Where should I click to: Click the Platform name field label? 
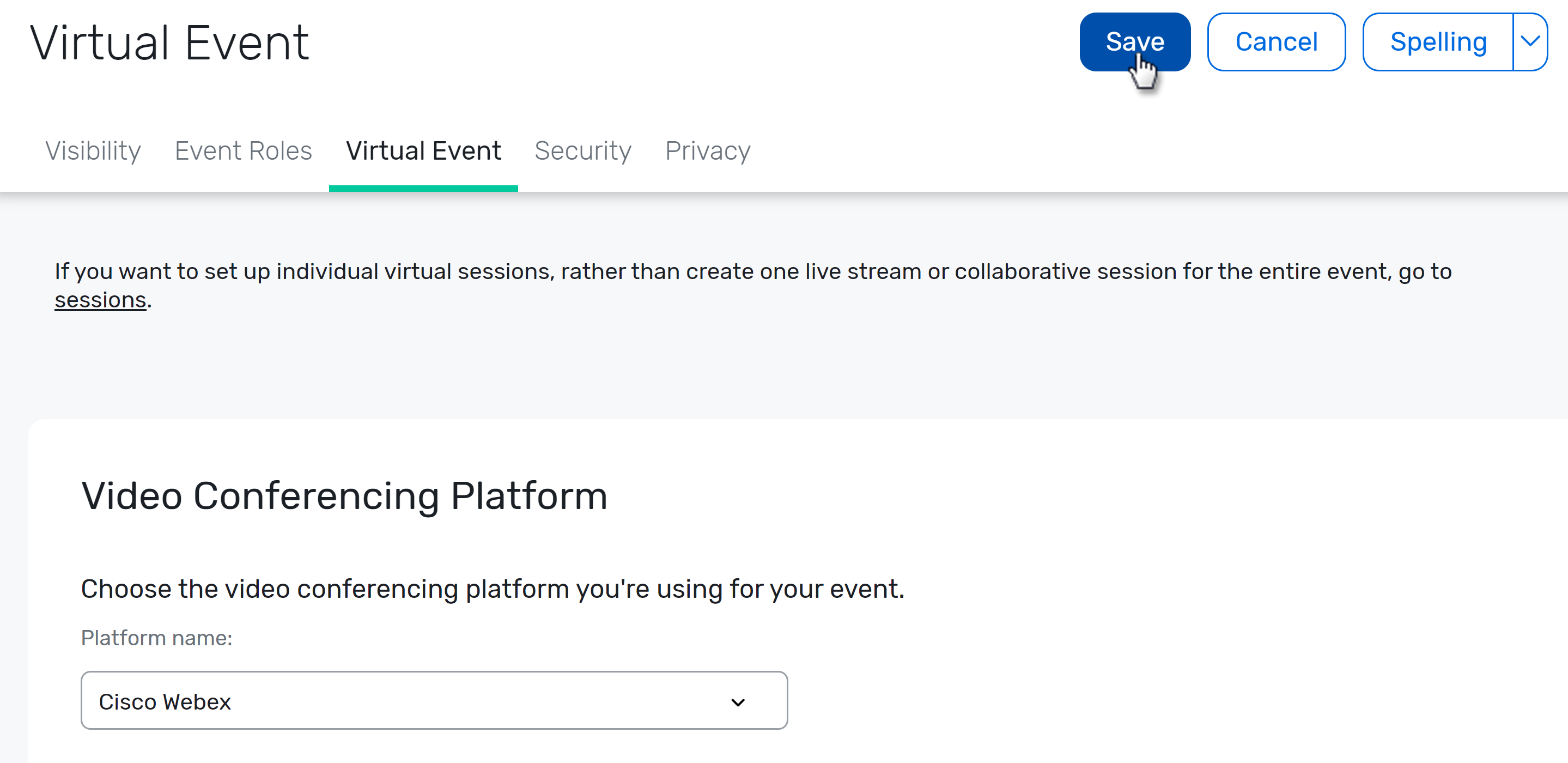156,638
